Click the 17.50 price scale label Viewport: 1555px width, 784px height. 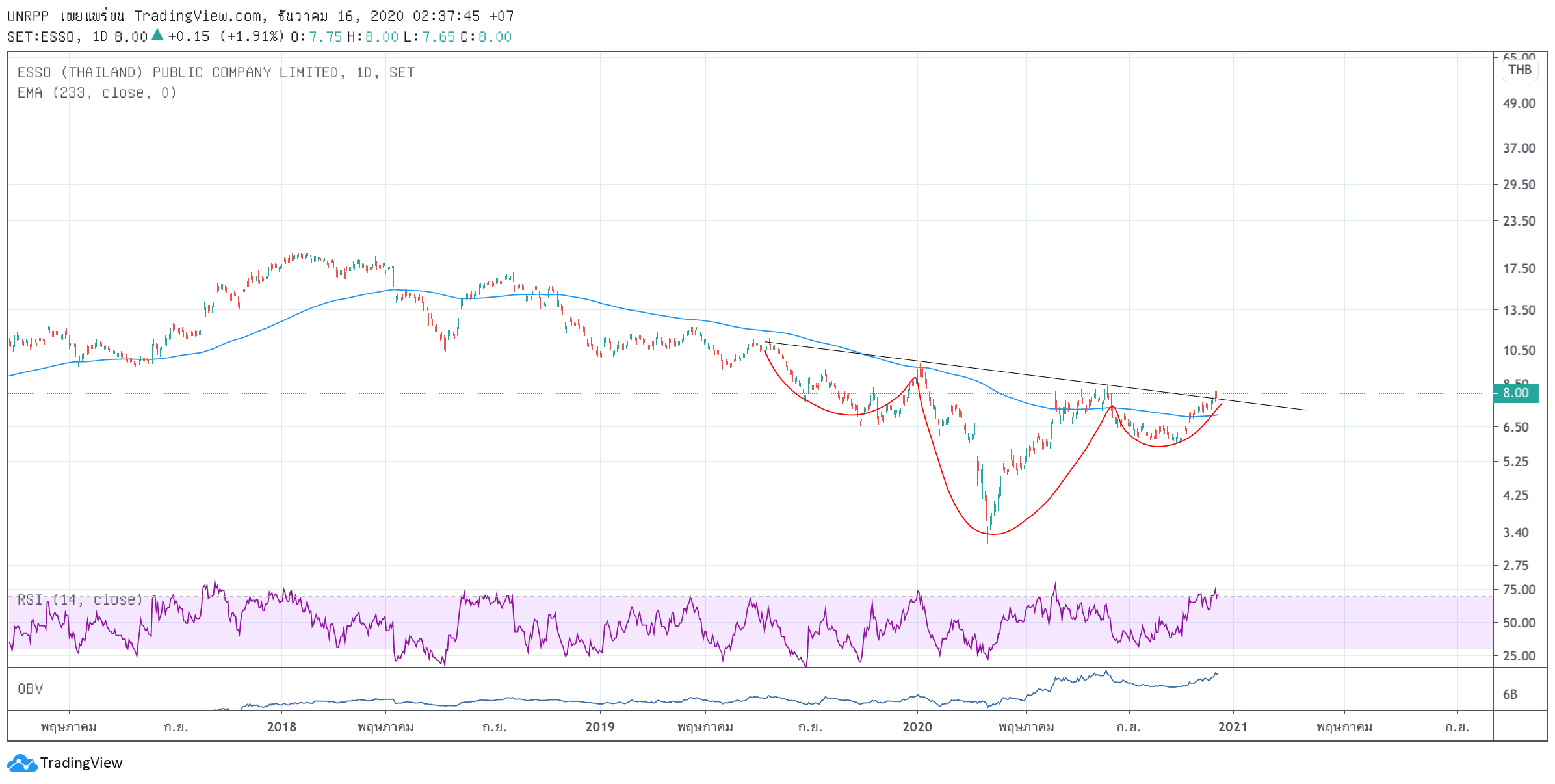(x=1519, y=268)
